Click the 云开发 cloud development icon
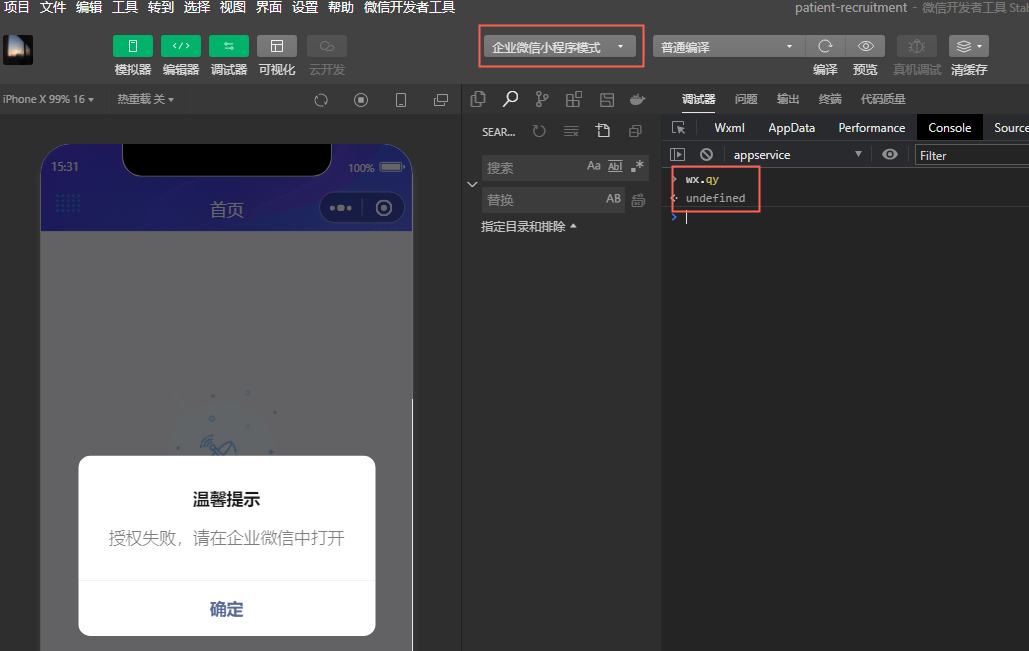The image size is (1029, 651). point(327,47)
